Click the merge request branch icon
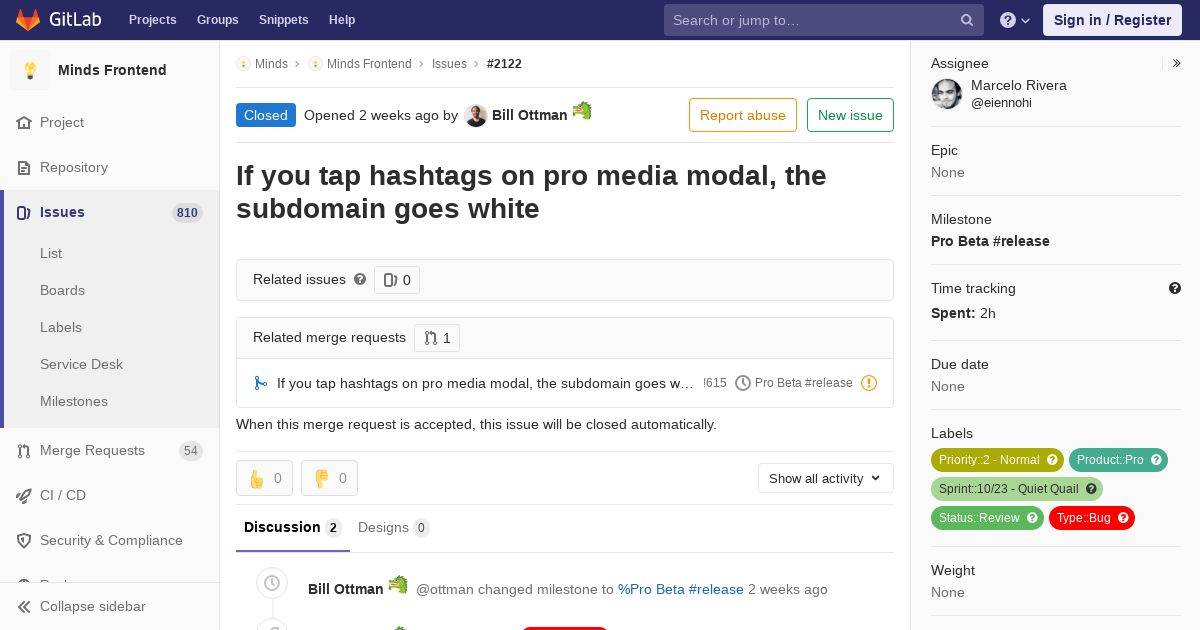1200x630 pixels. (260, 383)
